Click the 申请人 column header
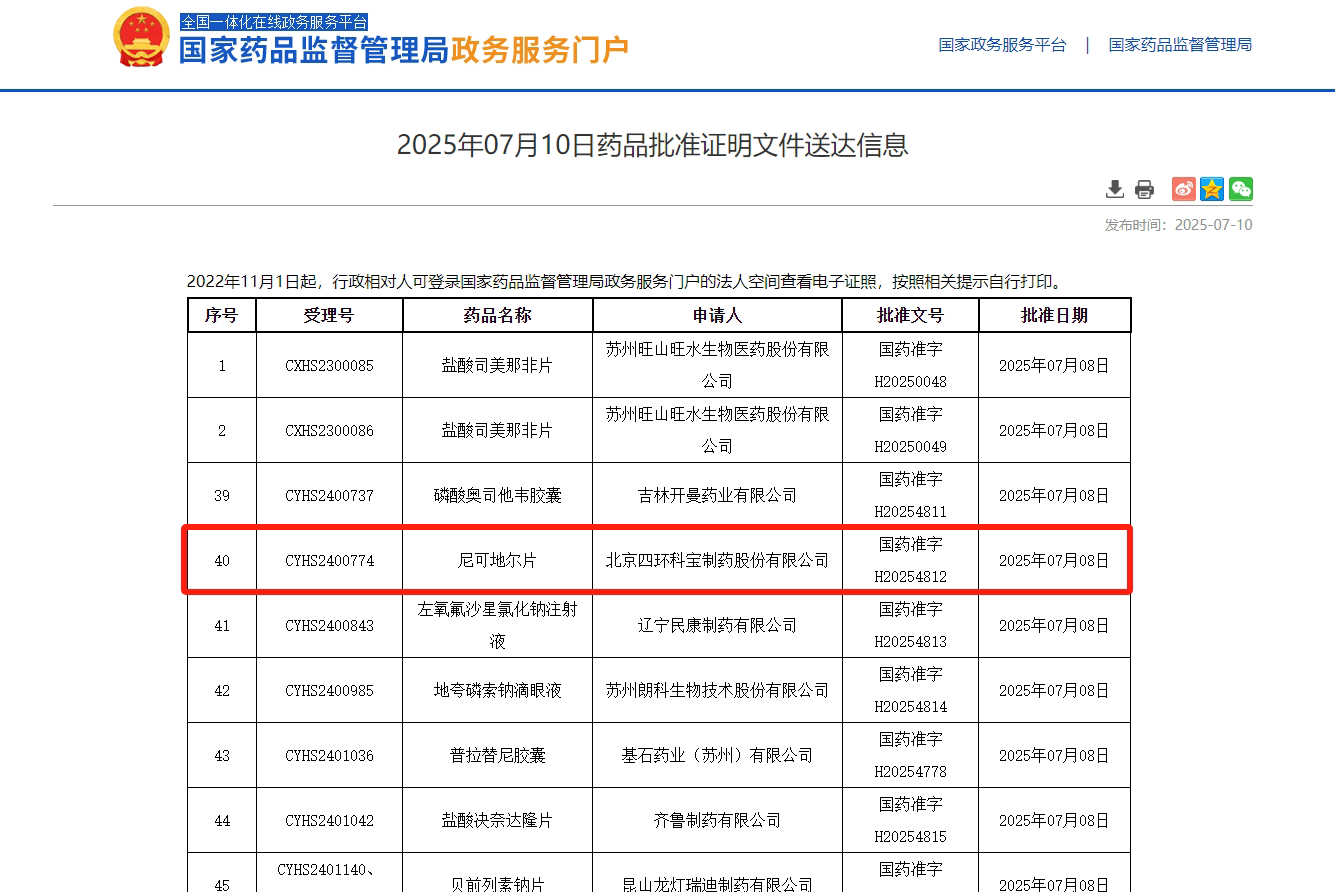This screenshot has height=892, width=1335. 717,315
